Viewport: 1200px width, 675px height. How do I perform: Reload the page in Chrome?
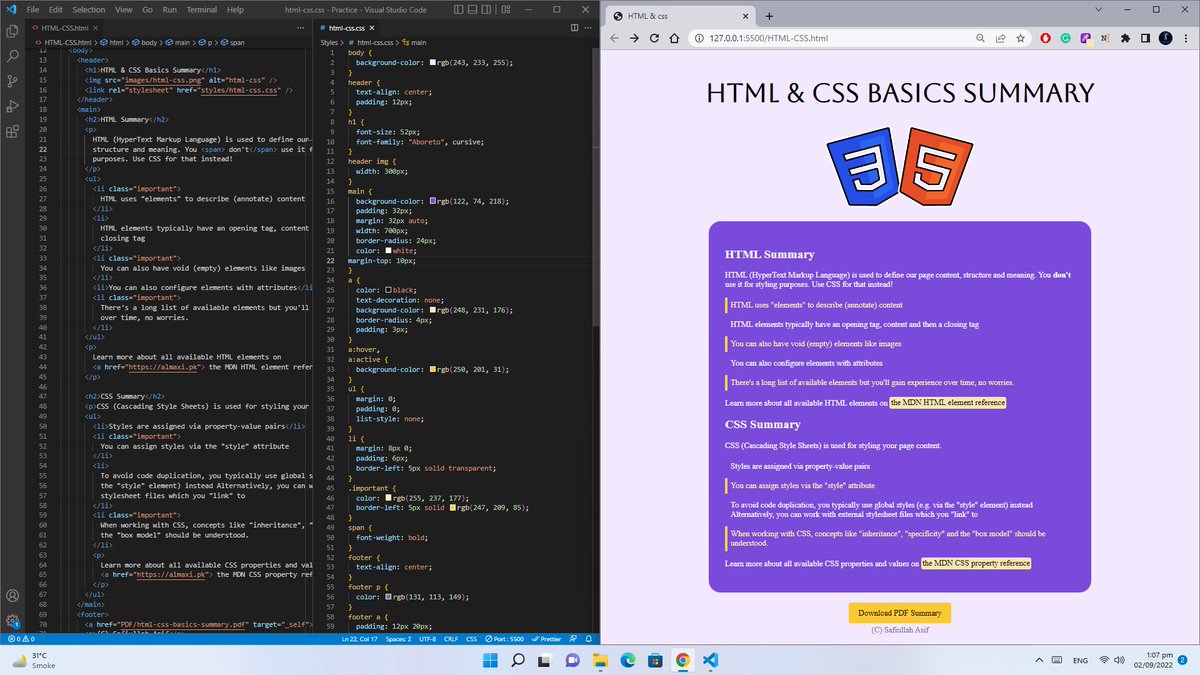[654, 38]
